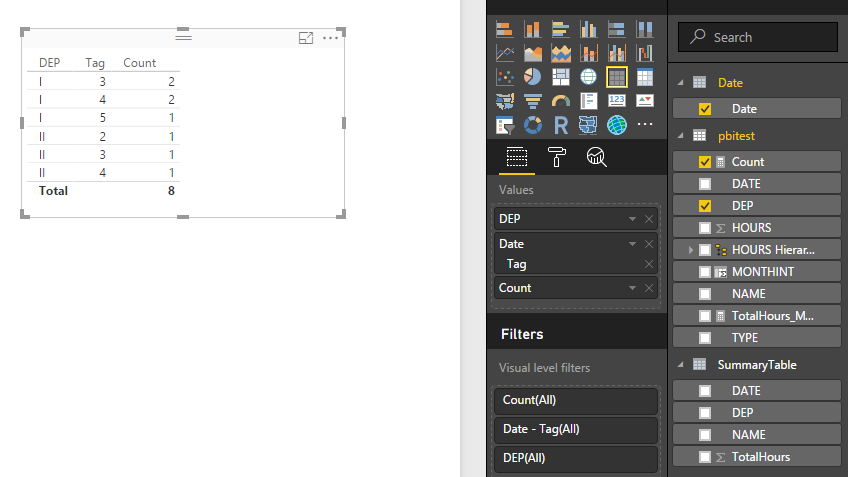Select the gauge visualization
848x477 pixels.
pos(561,101)
